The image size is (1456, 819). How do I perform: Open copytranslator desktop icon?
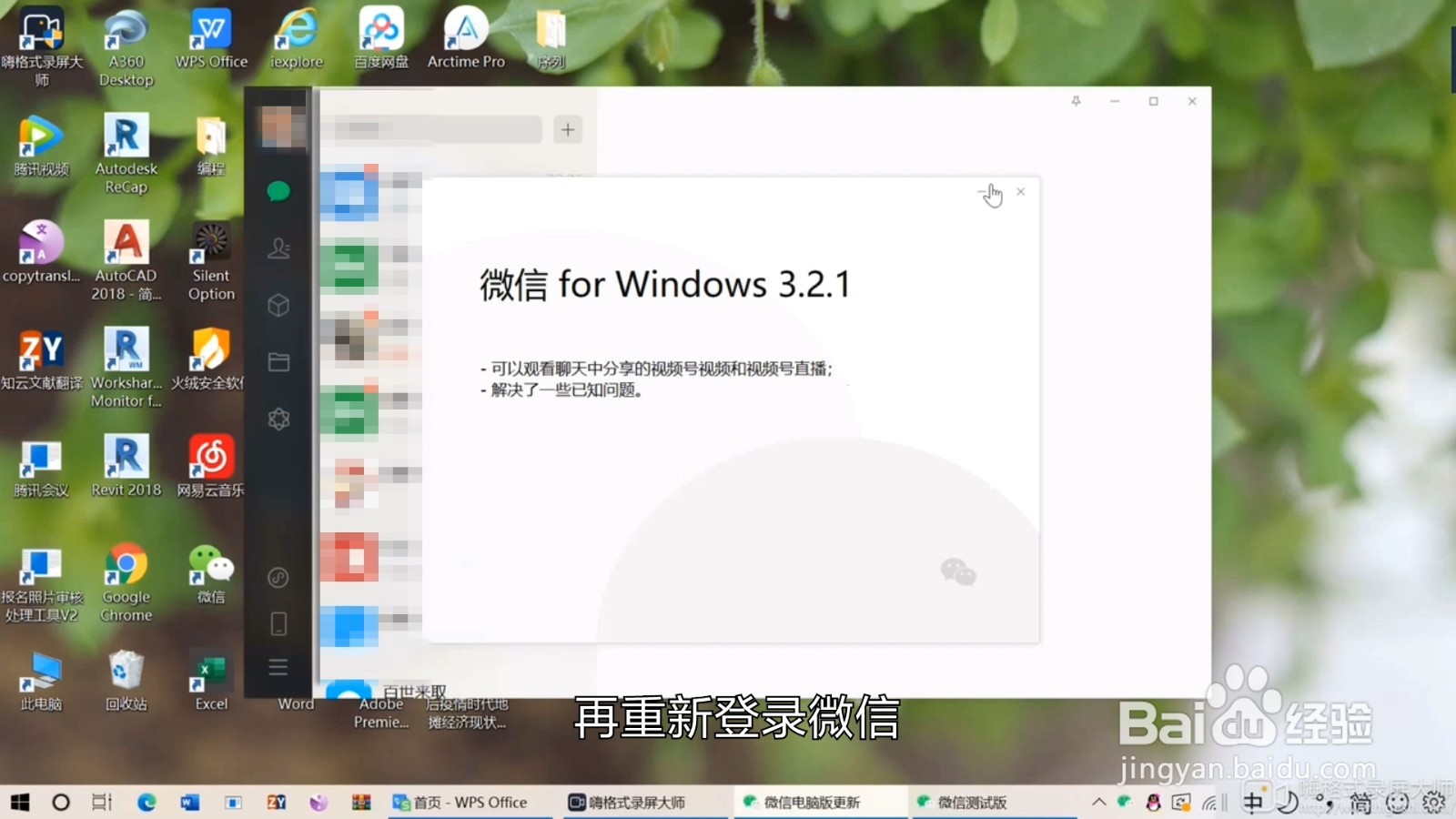[x=41, y=252]
